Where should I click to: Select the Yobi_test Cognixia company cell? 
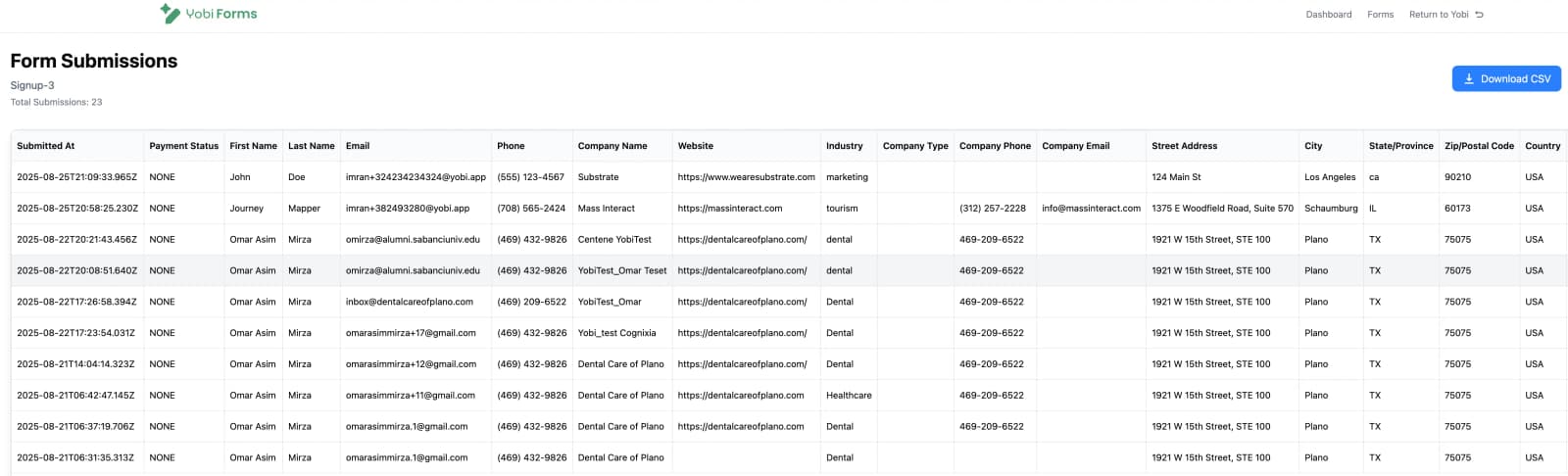(616, 333)
